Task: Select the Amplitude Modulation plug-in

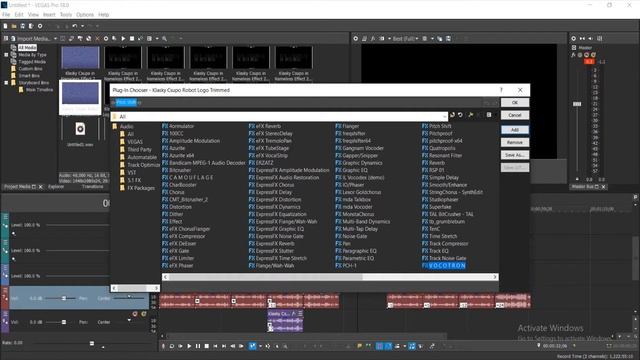Action: tap(194, 141)
